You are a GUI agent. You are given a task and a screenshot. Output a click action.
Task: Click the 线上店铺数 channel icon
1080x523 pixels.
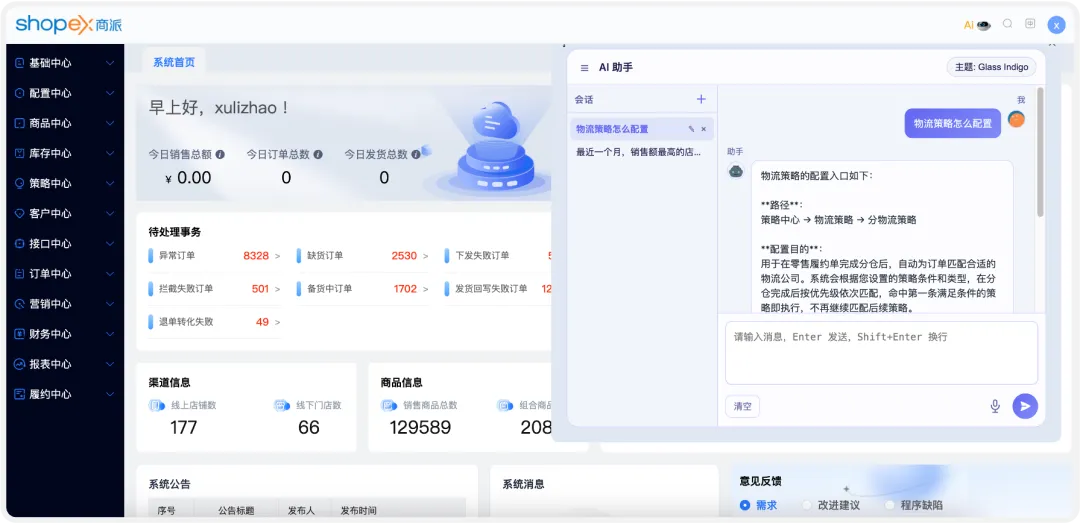point(156,406)
